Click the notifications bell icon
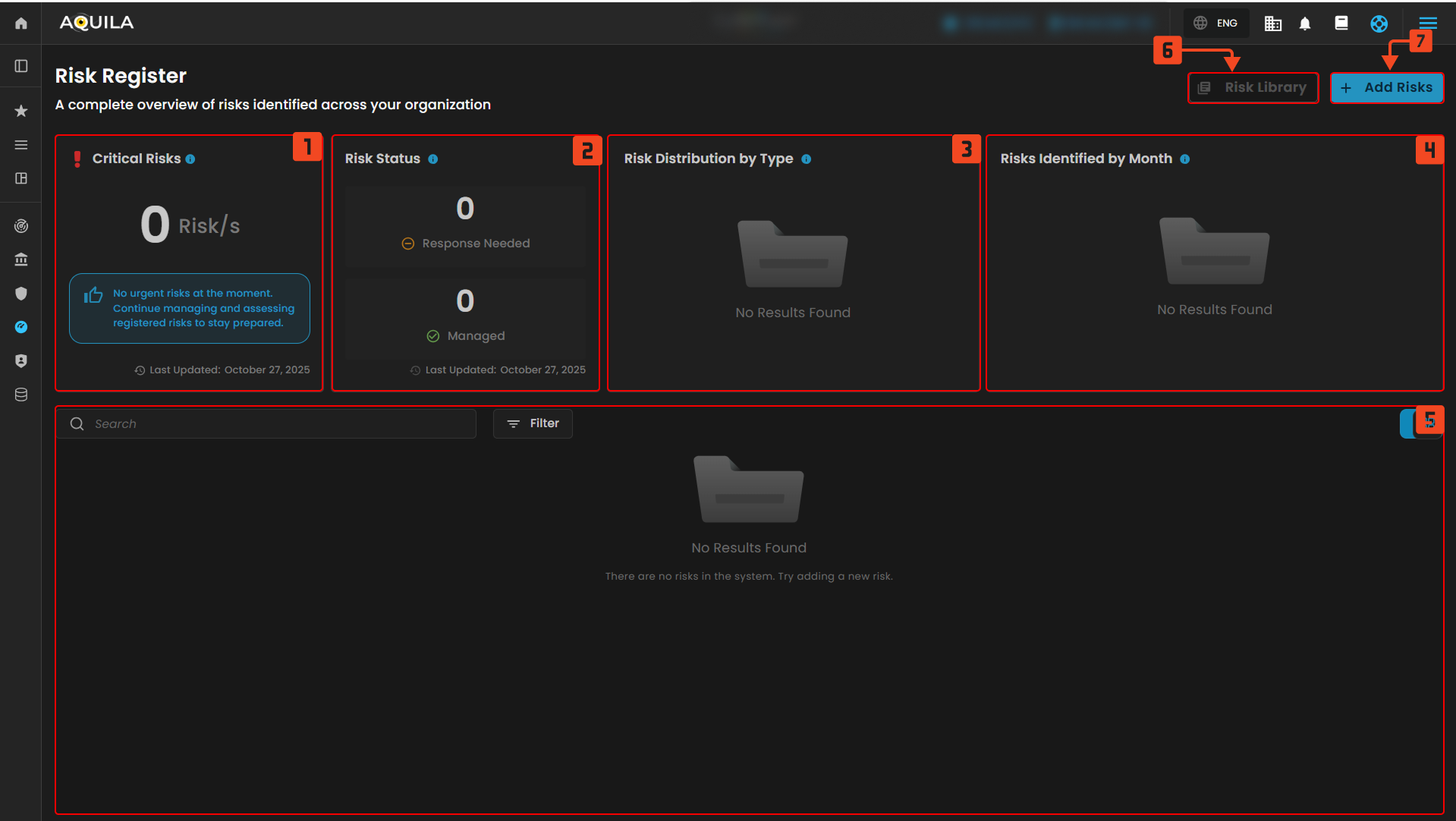Viewport: 1456px width, 821px height. tap(1305, 24)
